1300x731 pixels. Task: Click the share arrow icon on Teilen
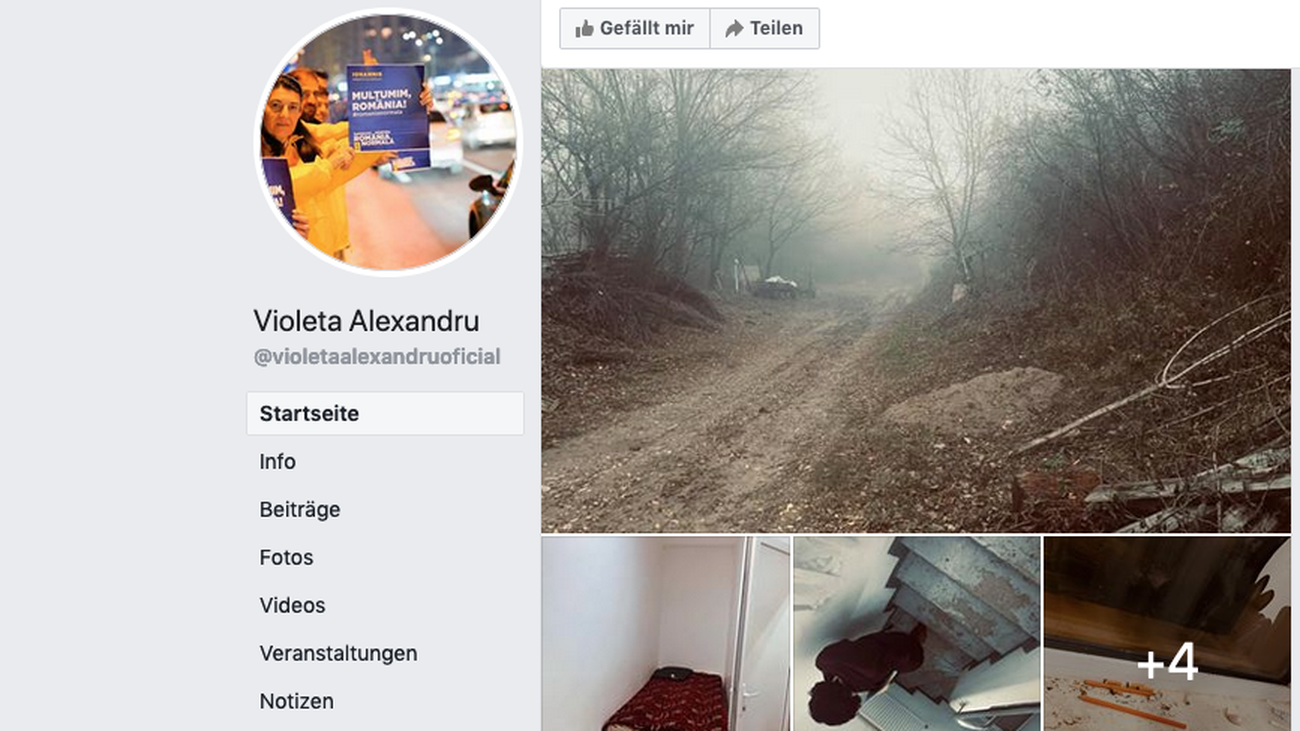tap(734, 29)
